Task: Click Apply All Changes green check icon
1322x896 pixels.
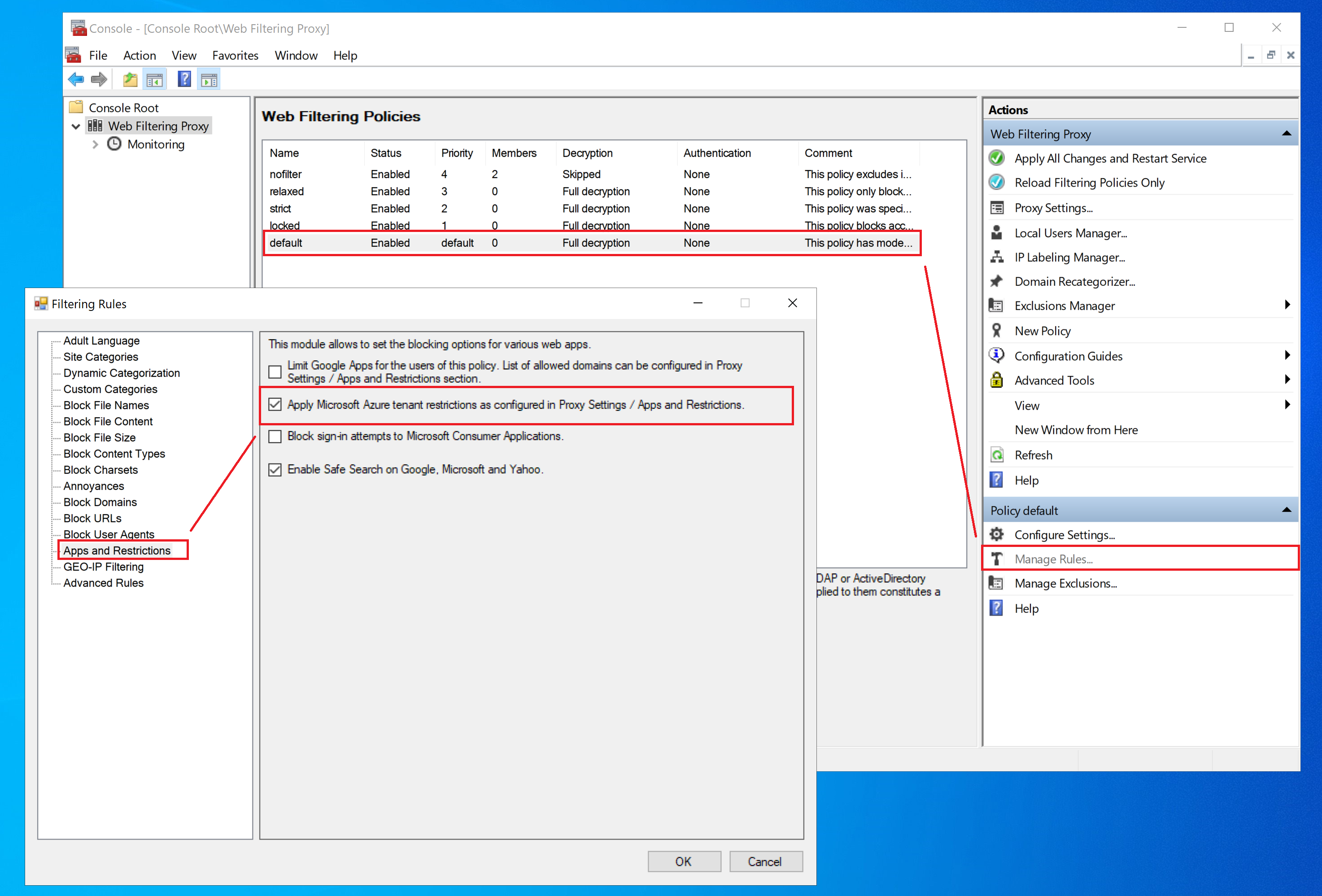Action: 997,158
